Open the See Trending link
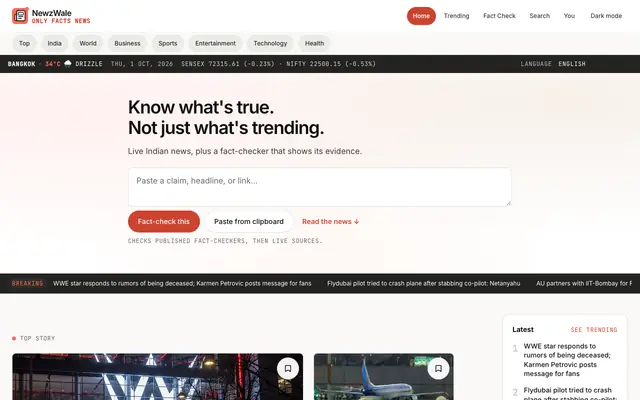 pos(594,330)
